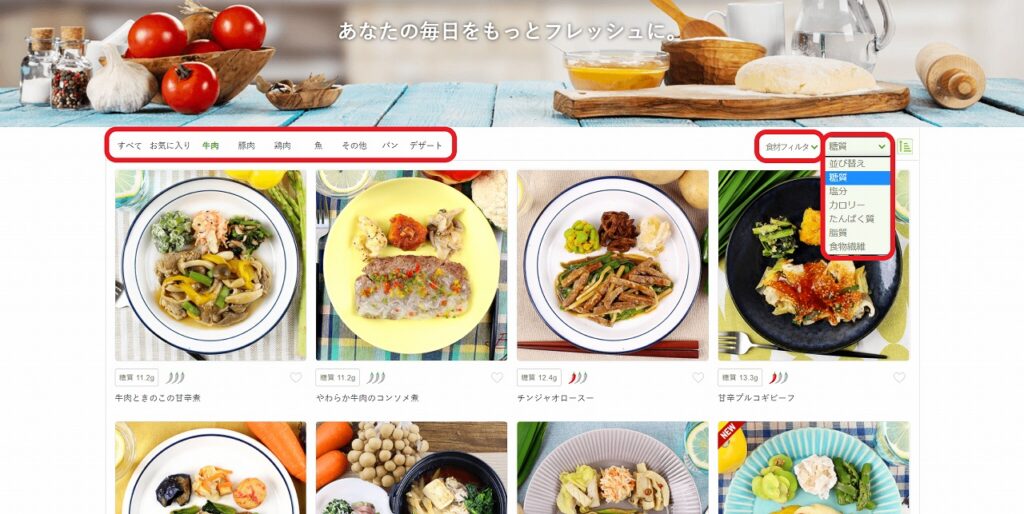Open the 食材フィルタ dropdown
Viewport: 1024px width, 514px height.
[x=791, y=147]
